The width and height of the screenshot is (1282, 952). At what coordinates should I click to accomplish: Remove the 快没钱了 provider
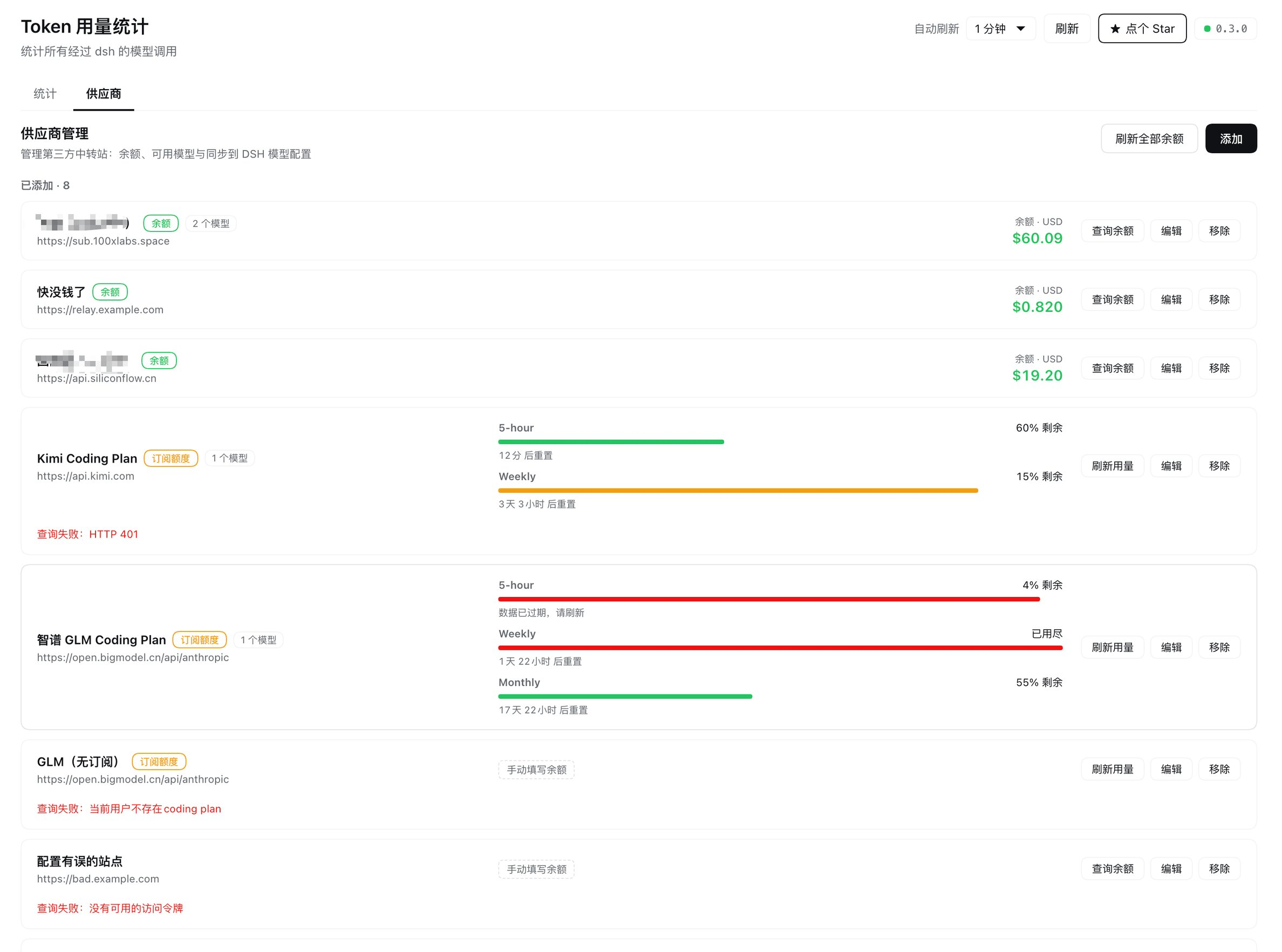pos(1219,299)
